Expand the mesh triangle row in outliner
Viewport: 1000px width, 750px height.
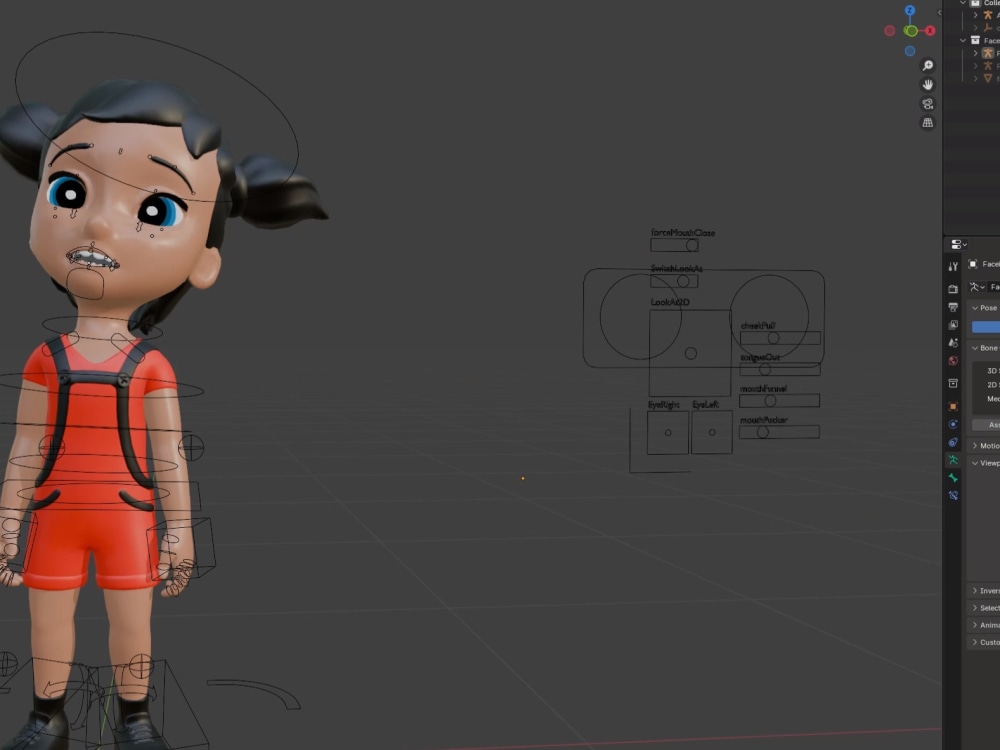click(x=975, y=78)
